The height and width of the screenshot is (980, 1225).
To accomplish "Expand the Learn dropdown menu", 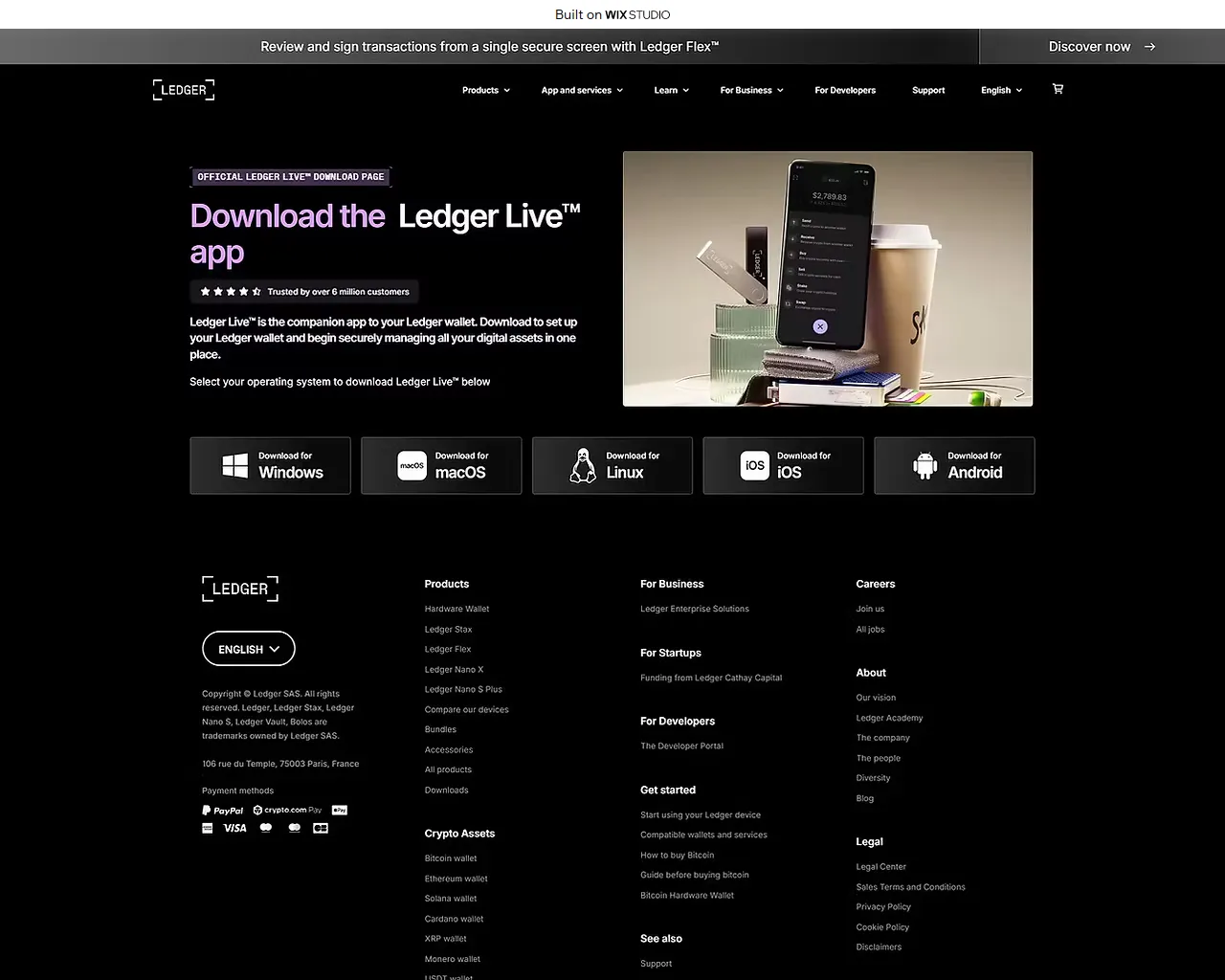I will [x=672, y=90].
